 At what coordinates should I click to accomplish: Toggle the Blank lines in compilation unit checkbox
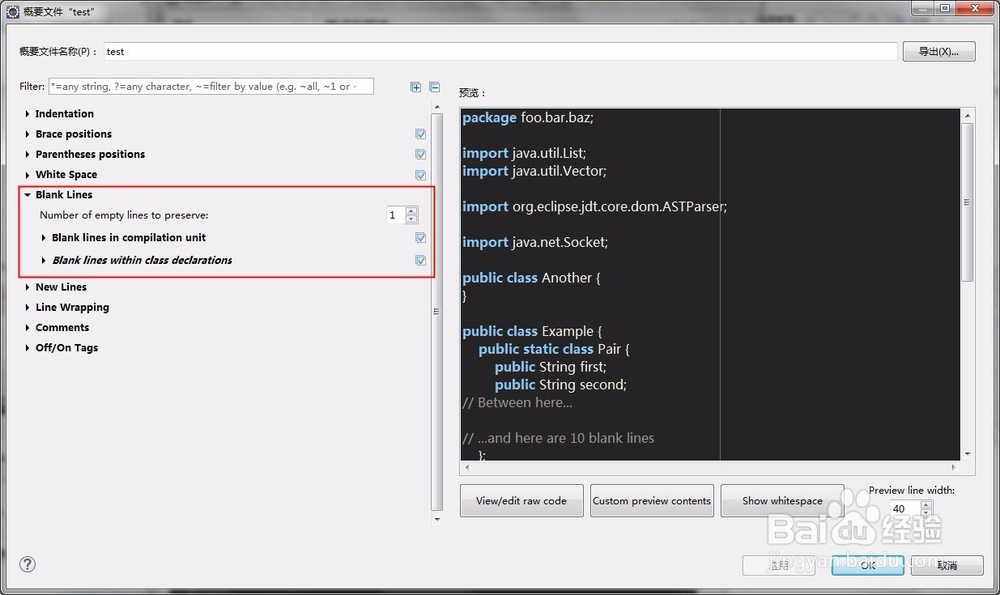(420, 237)
